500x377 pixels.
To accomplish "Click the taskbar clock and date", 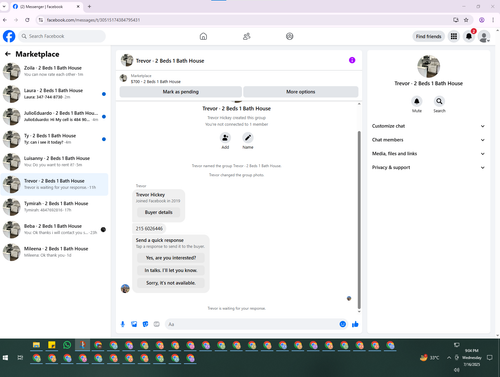I will (472, 358).
